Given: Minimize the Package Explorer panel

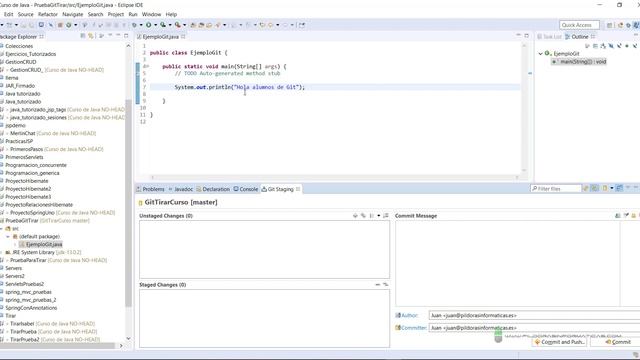Looking at the screenshot, I should pos(118,36).
